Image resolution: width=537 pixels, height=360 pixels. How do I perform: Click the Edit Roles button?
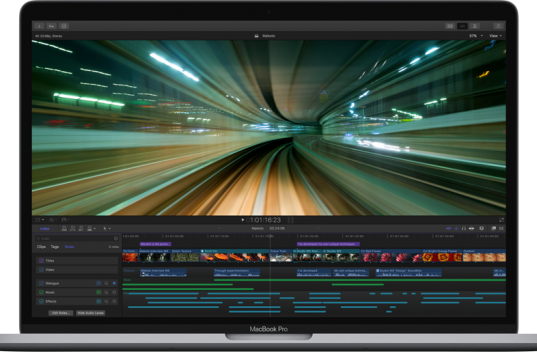[x=61, y=313]
